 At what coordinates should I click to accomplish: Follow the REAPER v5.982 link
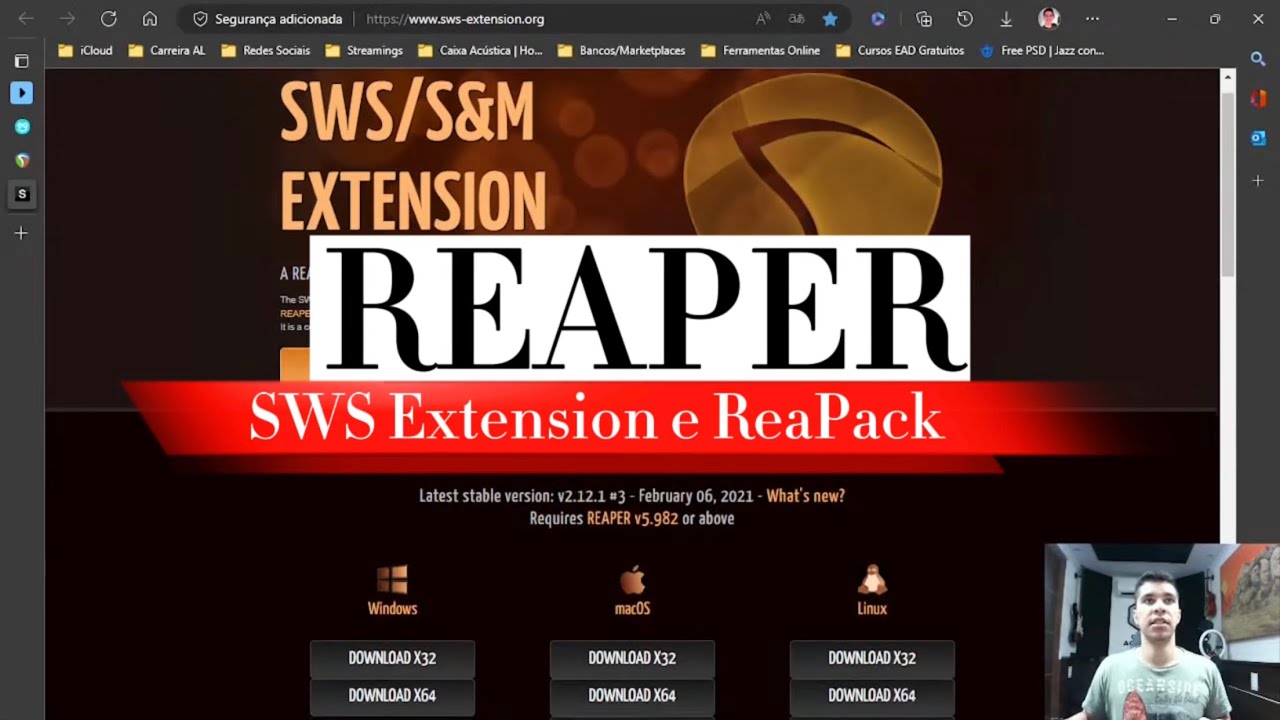[x=632, y=519]
